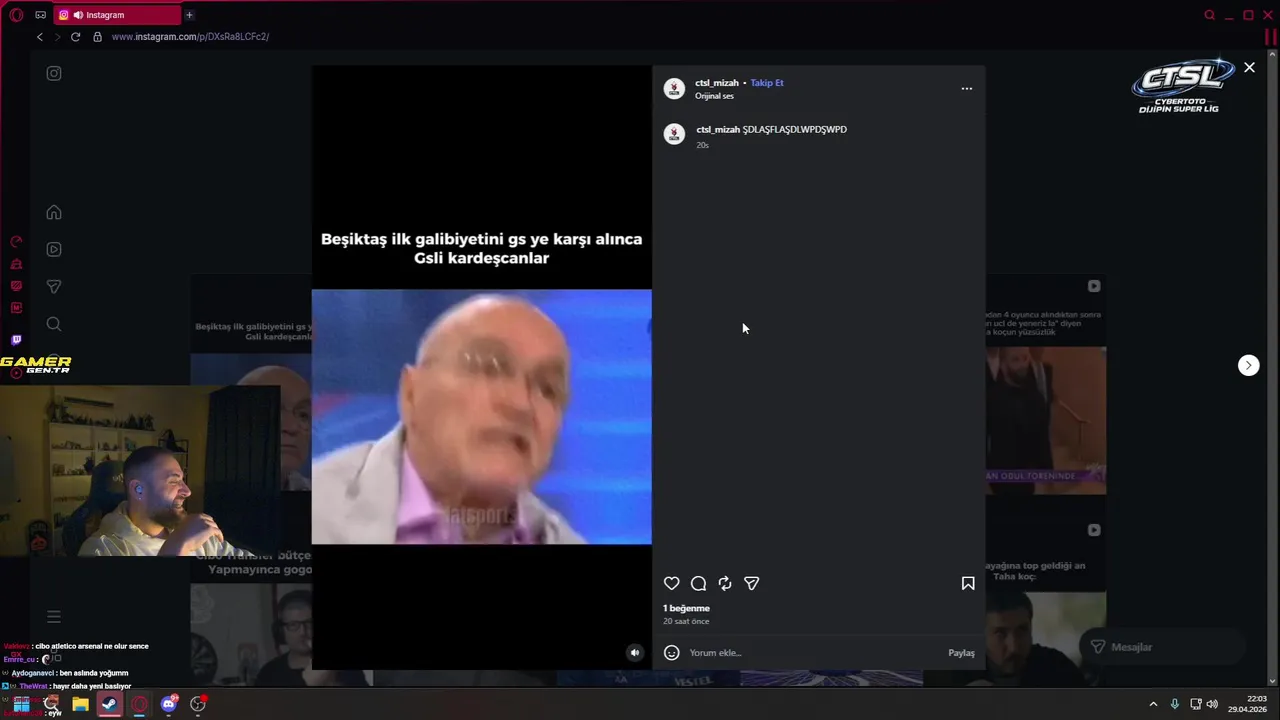Repost using the circular arrows icon
The image size is (1280, 720).
[x=725, y=584]
